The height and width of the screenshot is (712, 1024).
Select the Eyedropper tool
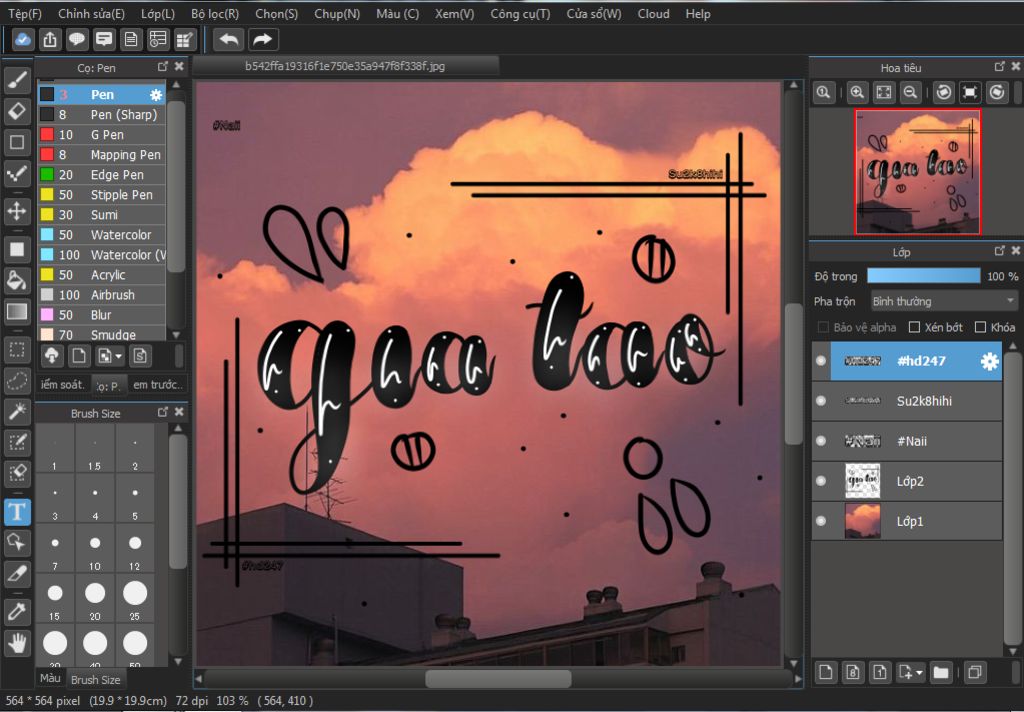[x=17, y=612]
